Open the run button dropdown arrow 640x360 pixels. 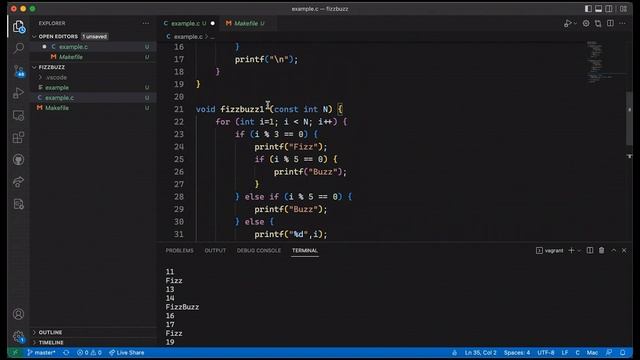575,24
